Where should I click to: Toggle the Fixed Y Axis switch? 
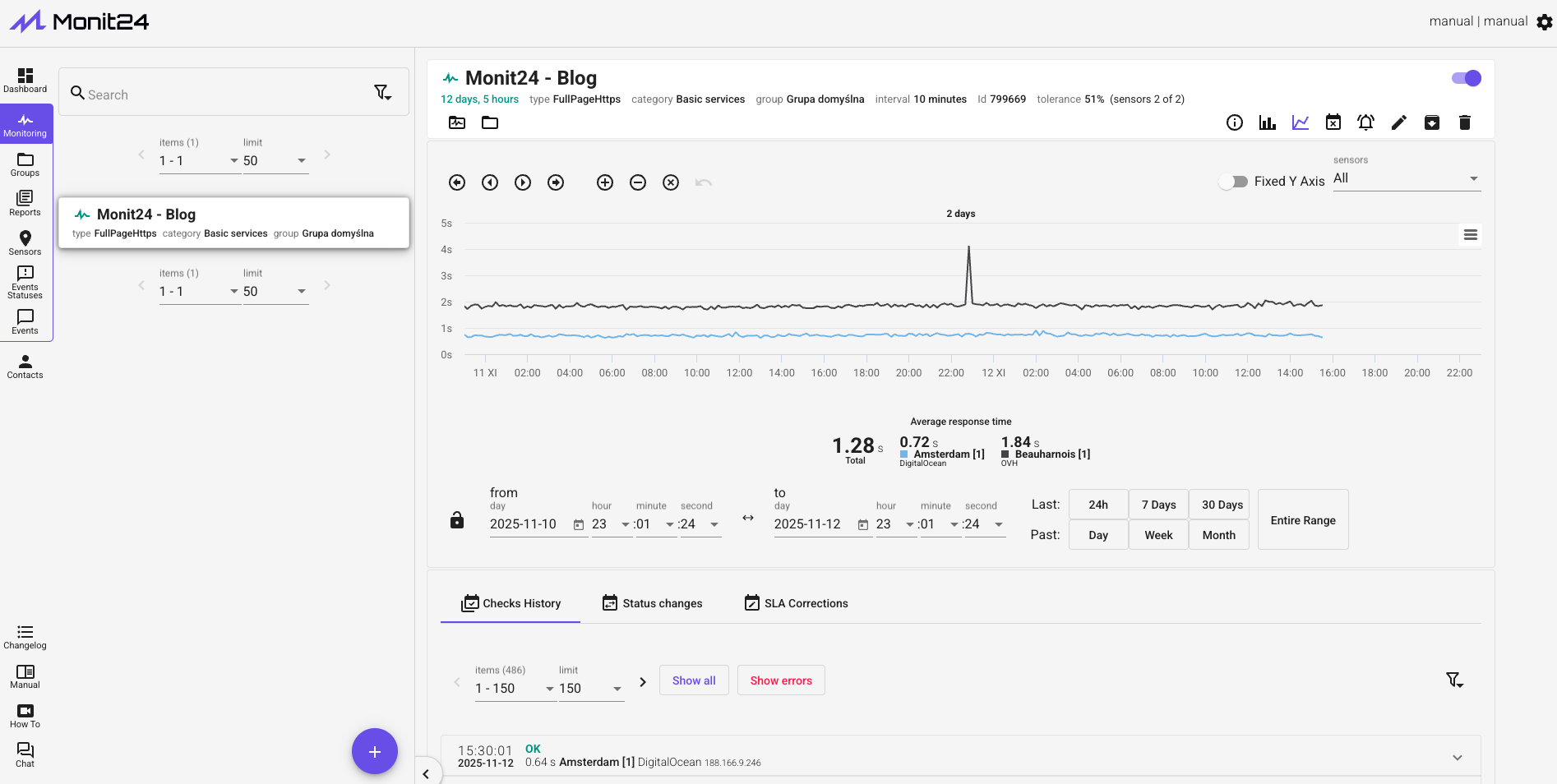(x=1233, y=182)
